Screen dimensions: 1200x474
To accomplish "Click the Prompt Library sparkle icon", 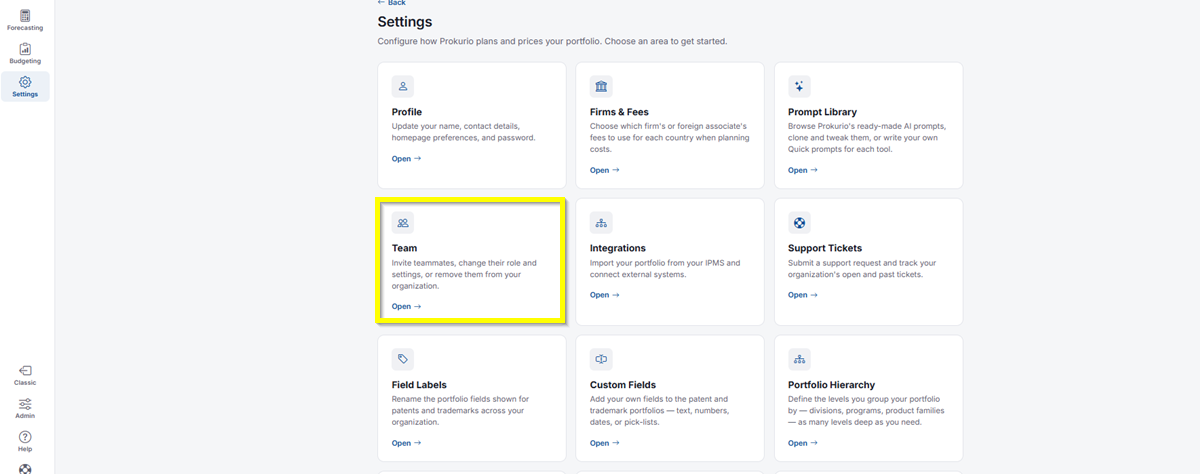I will coord(799,86).
